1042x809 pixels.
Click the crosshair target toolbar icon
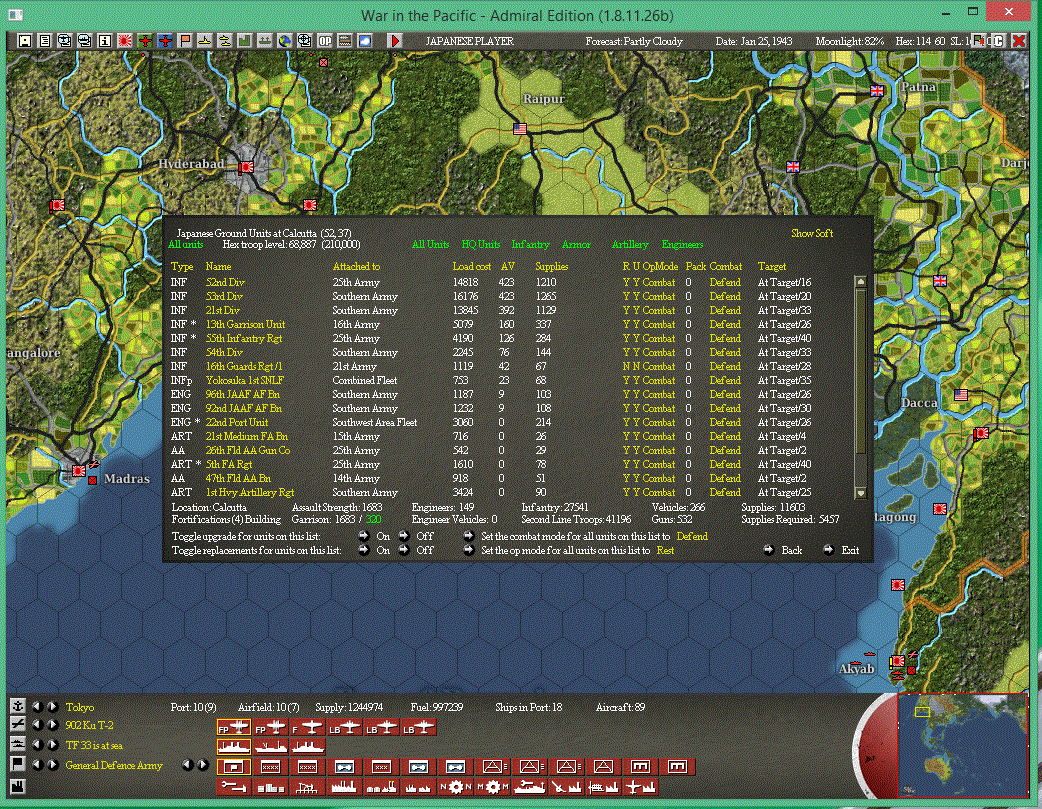(x=304, y=41)
